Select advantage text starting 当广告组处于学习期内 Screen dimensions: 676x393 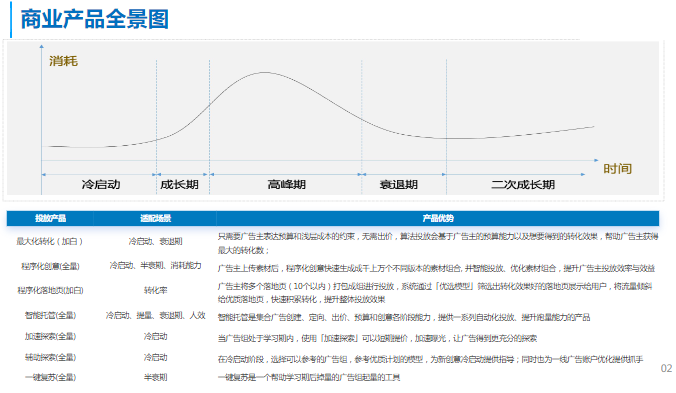click(x=377, y=339)
